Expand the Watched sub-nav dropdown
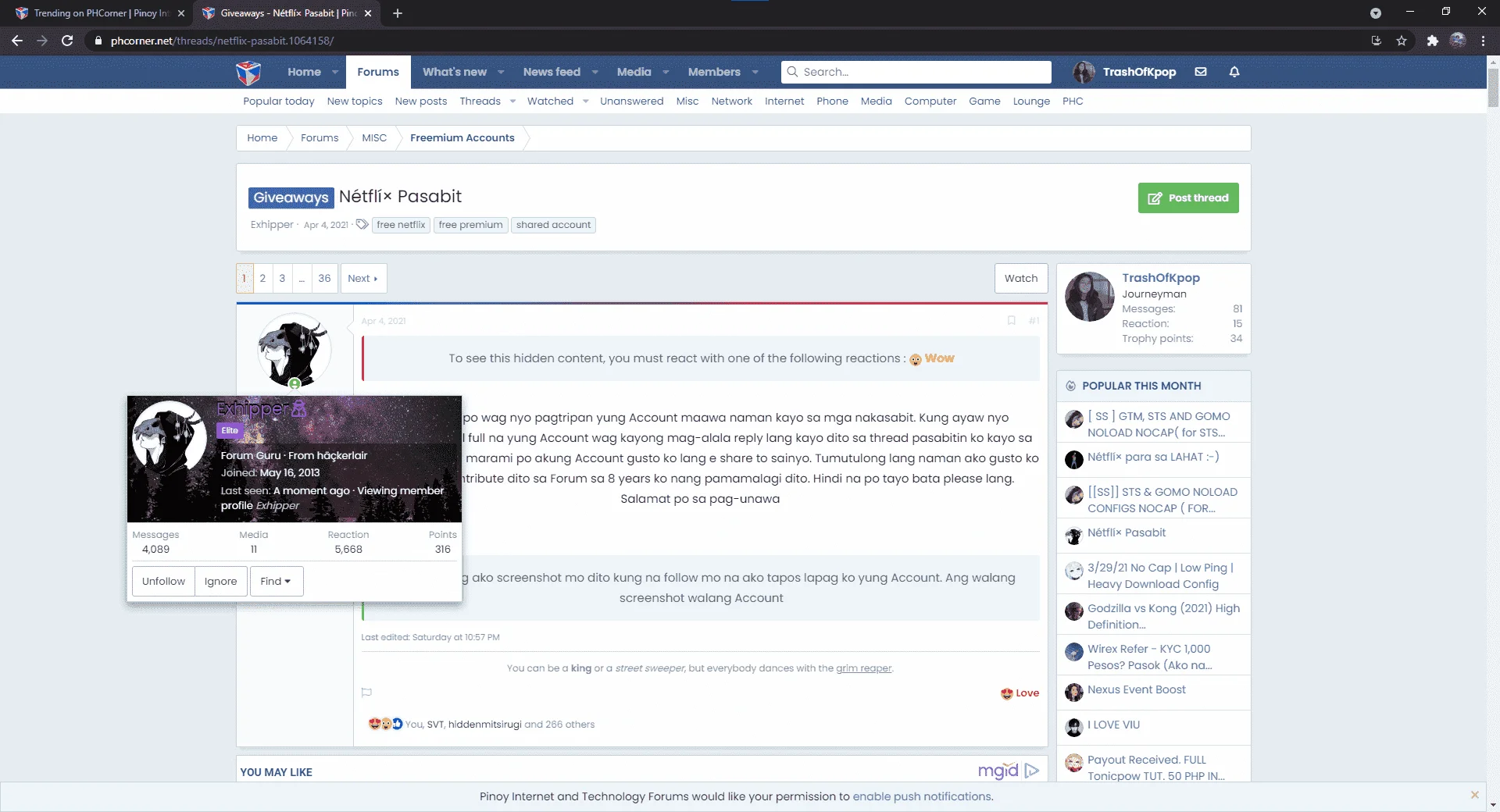The height and width of the screenshot is (812, 1500). click(585, 101)
